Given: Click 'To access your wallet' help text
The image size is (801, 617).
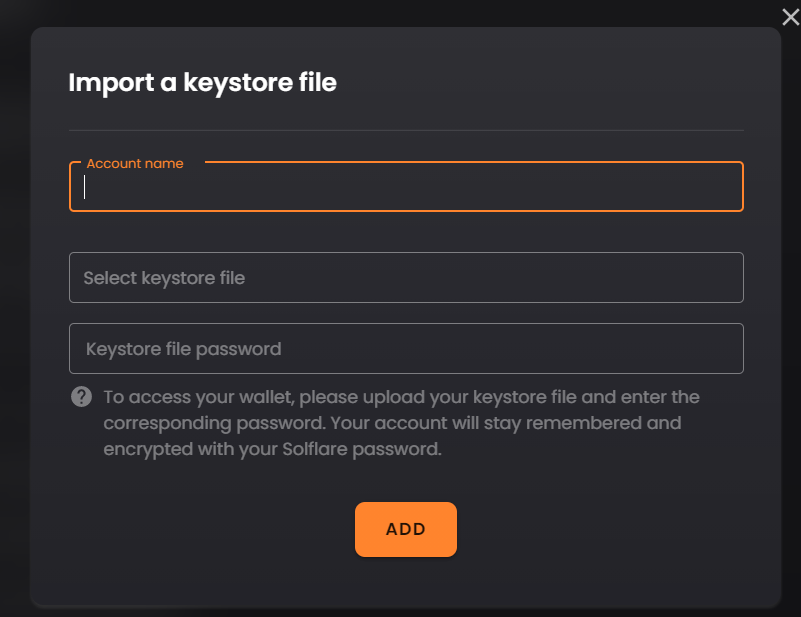Looking at the screenshot, I should click(190, 397).
